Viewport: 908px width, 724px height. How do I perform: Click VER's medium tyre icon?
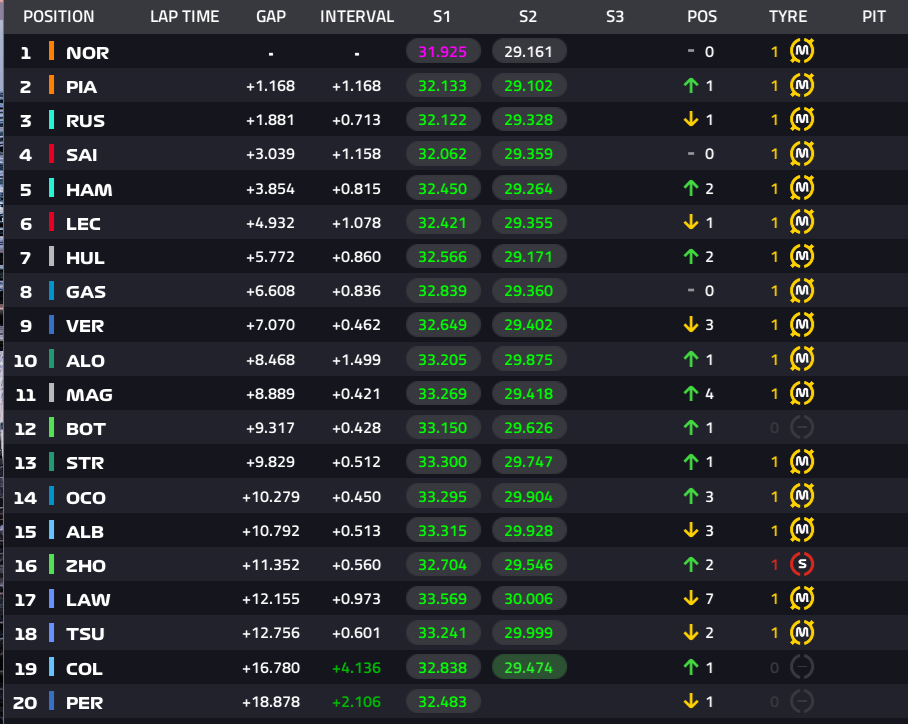(x=802, y=324)
